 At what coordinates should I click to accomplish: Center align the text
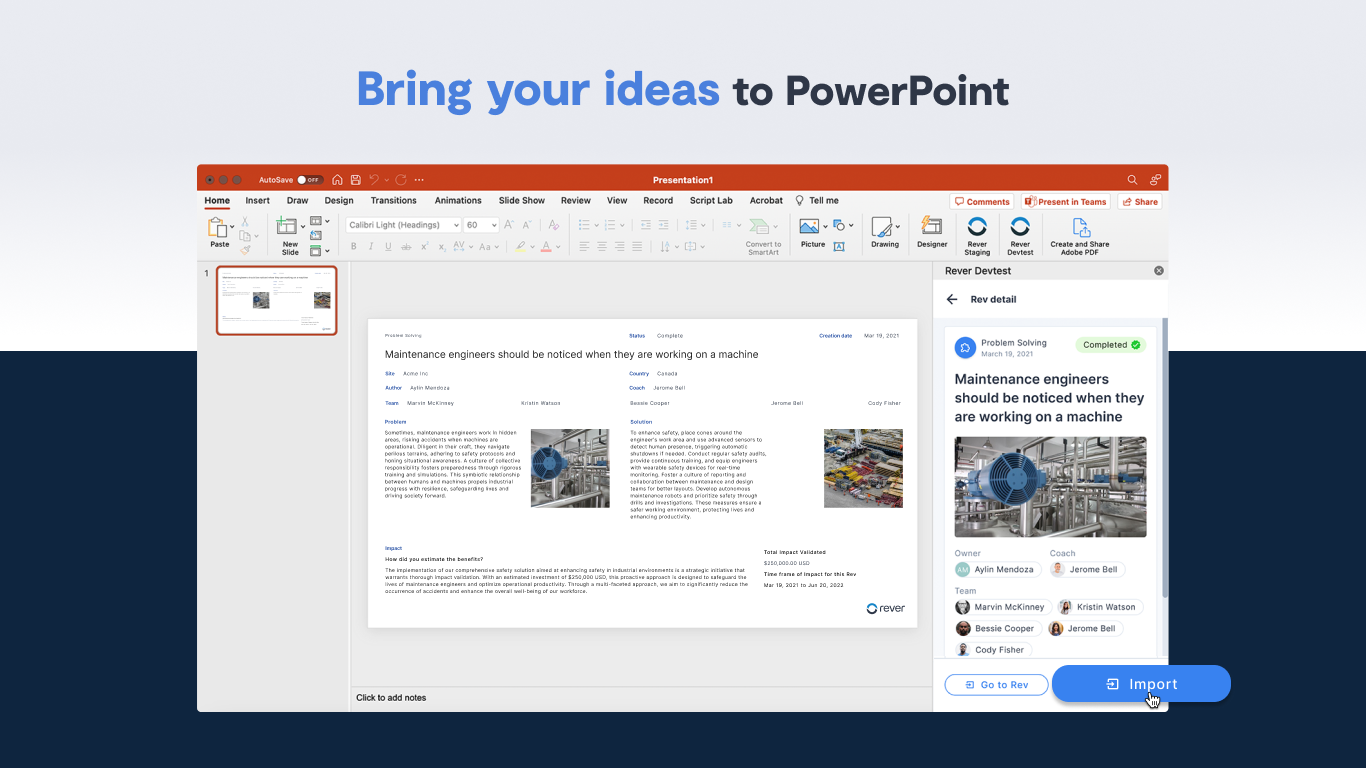(x=602, y=246)
